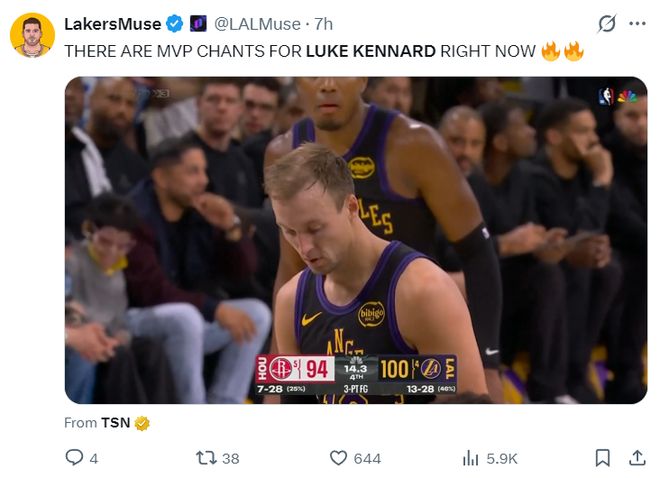
Task: Open Grok explain icon on the post
Action: (606, 23)
